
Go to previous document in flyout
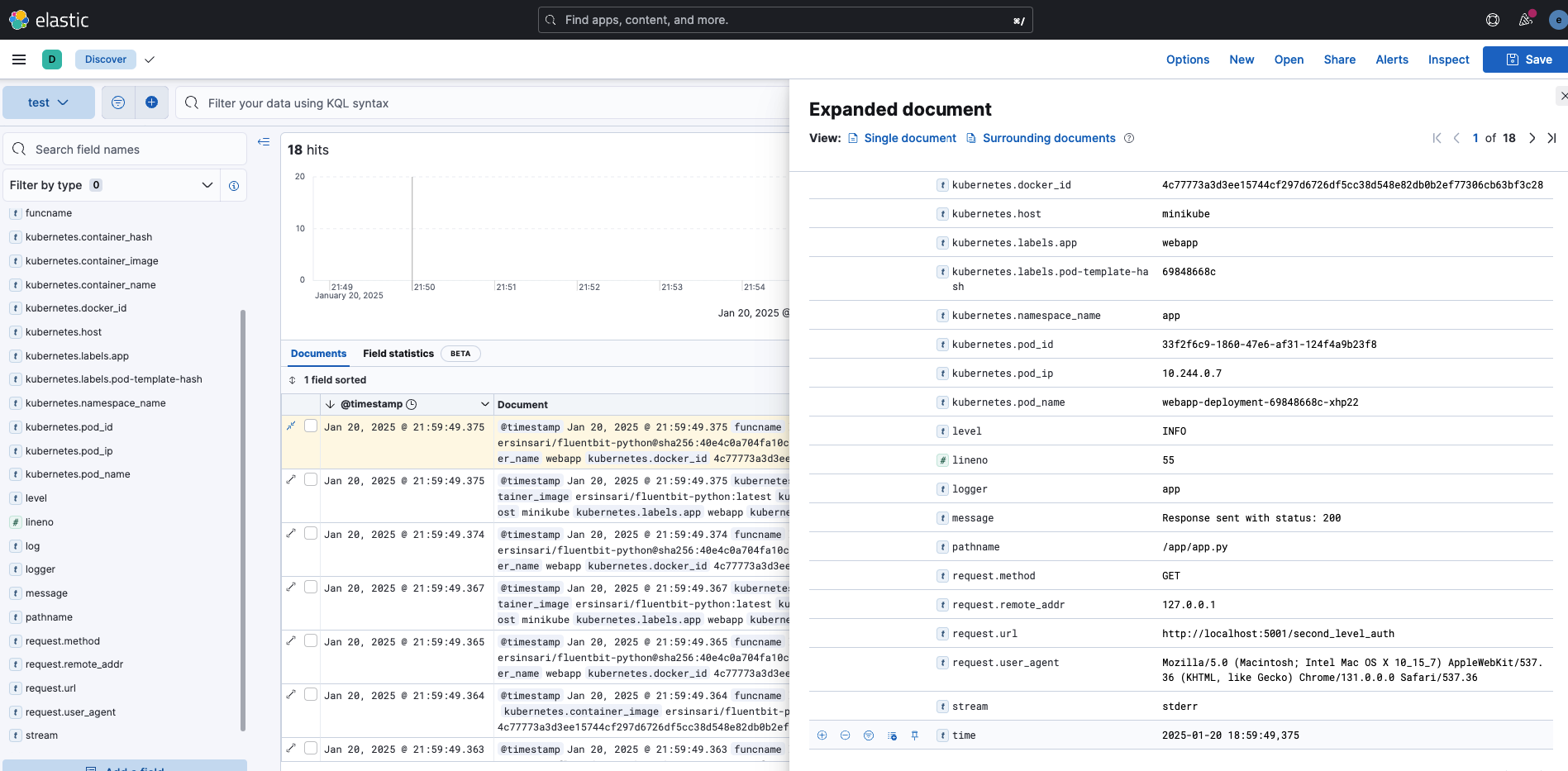pos(1456,138)
